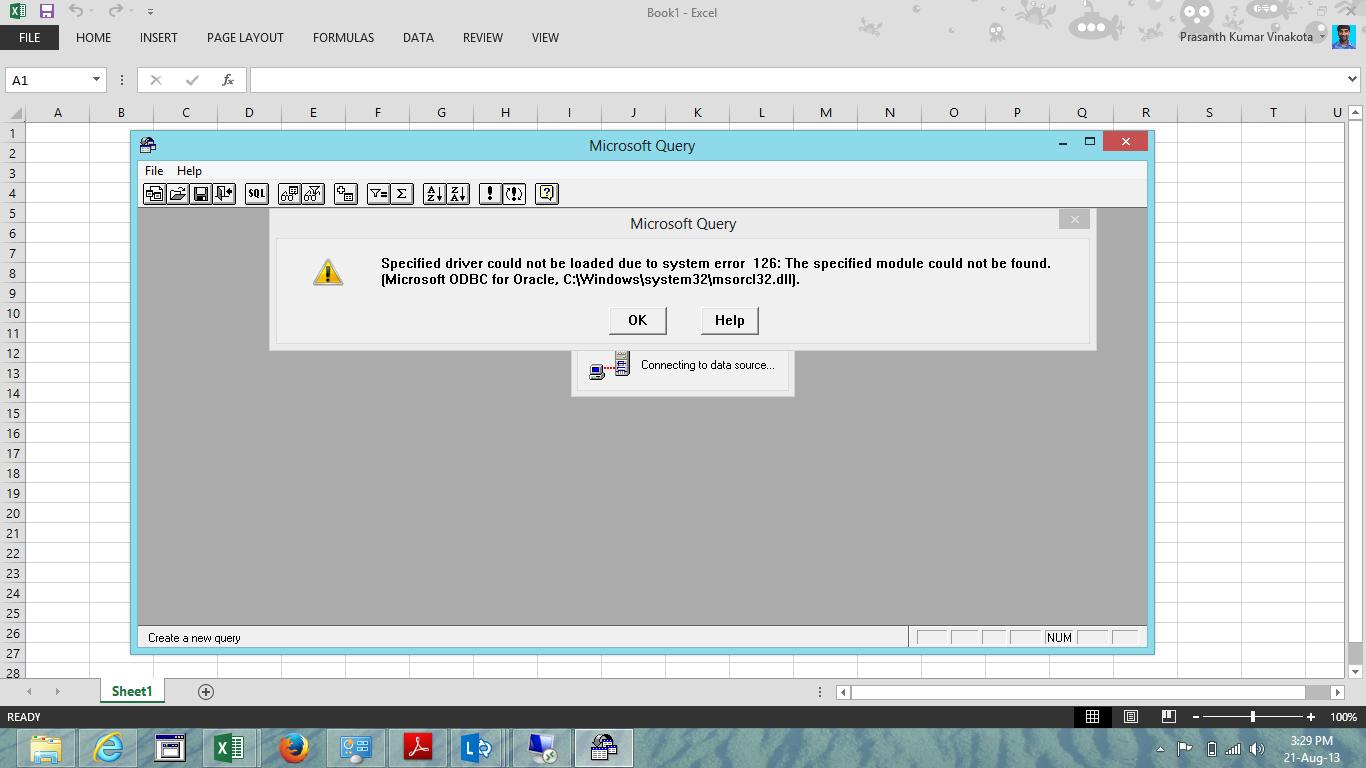Click the Cycle Totals sigma icon
The height and width of the screenshot is (768, 1366).
click(x=401, y=194)
